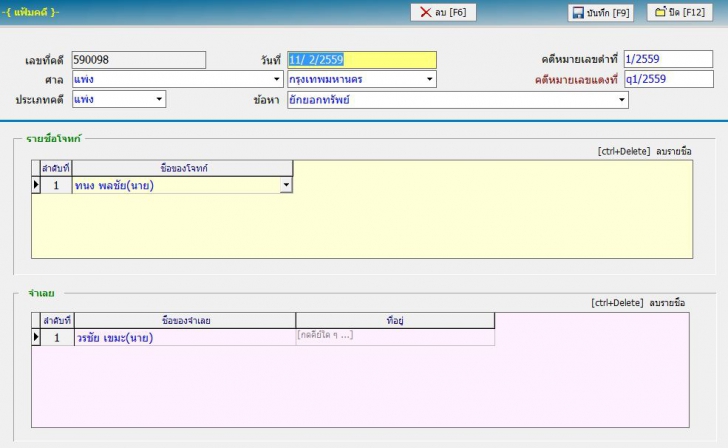Screen dimensions: 728x448
Task: Select the plaintiff row marker arrow
Action: pos(36,185)
